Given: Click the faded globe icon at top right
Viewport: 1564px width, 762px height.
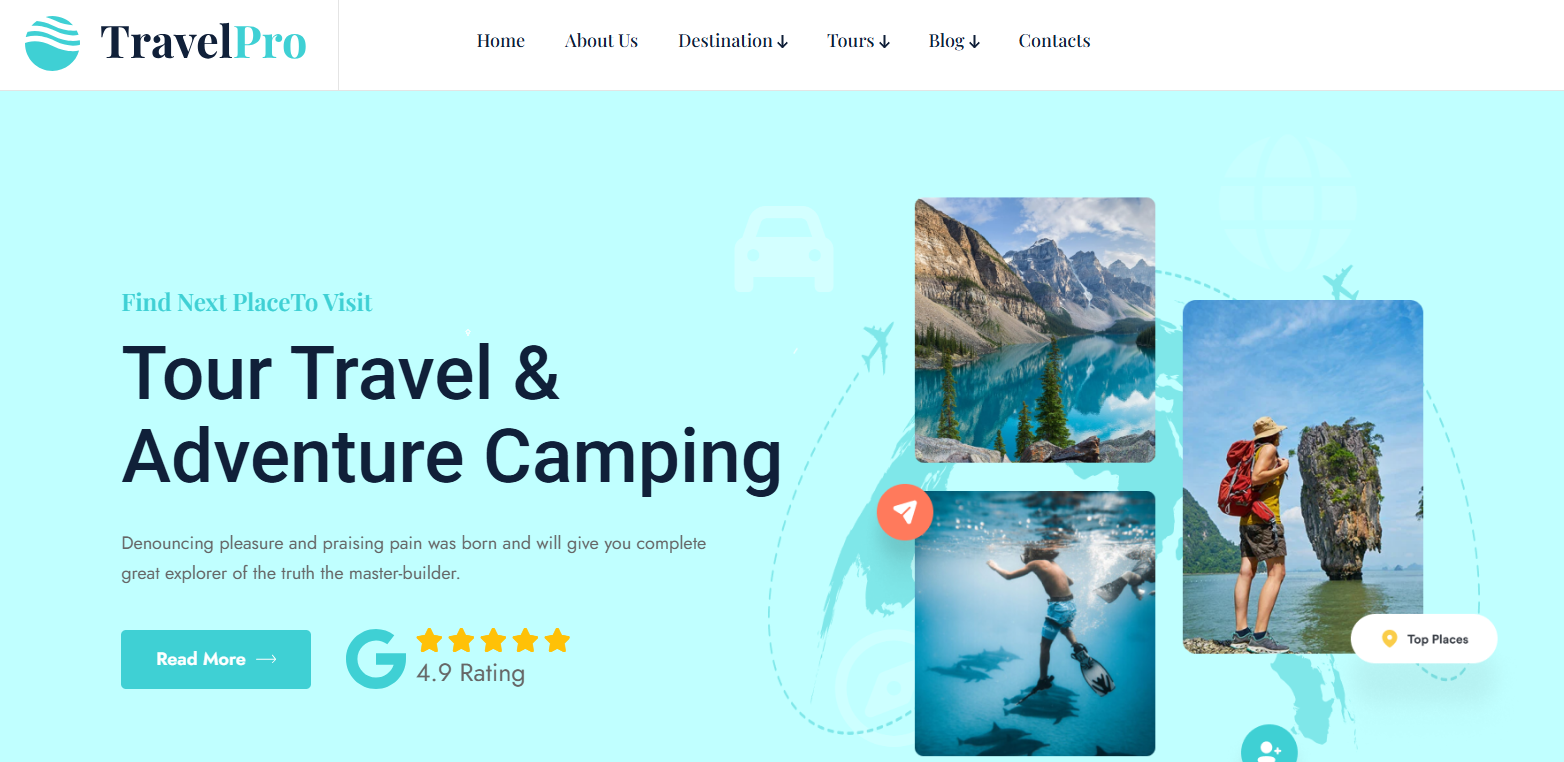Looking at the screenshot, I should [1288, 203].
